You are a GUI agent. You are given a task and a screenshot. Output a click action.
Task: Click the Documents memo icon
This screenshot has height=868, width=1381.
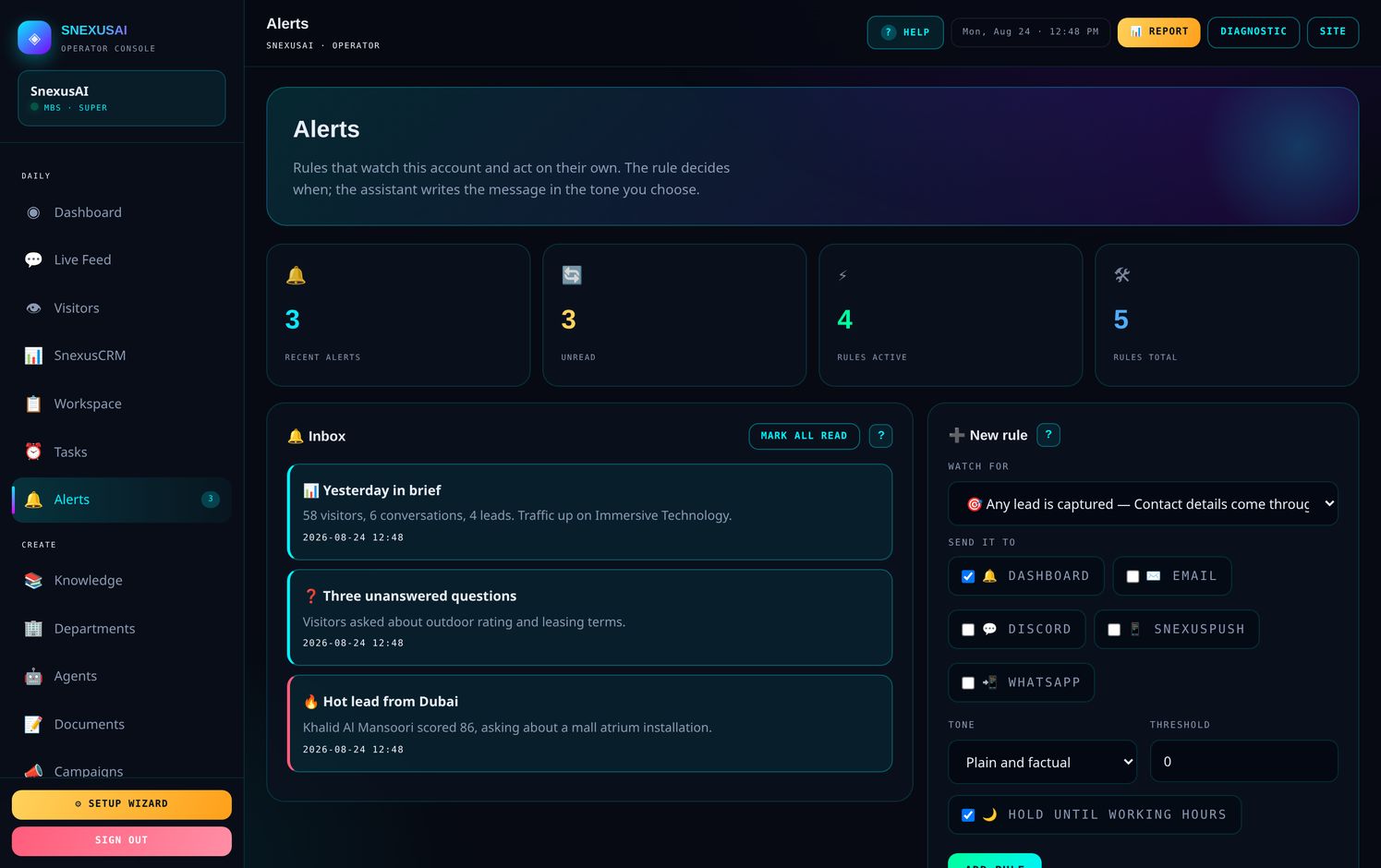[33, 725]
